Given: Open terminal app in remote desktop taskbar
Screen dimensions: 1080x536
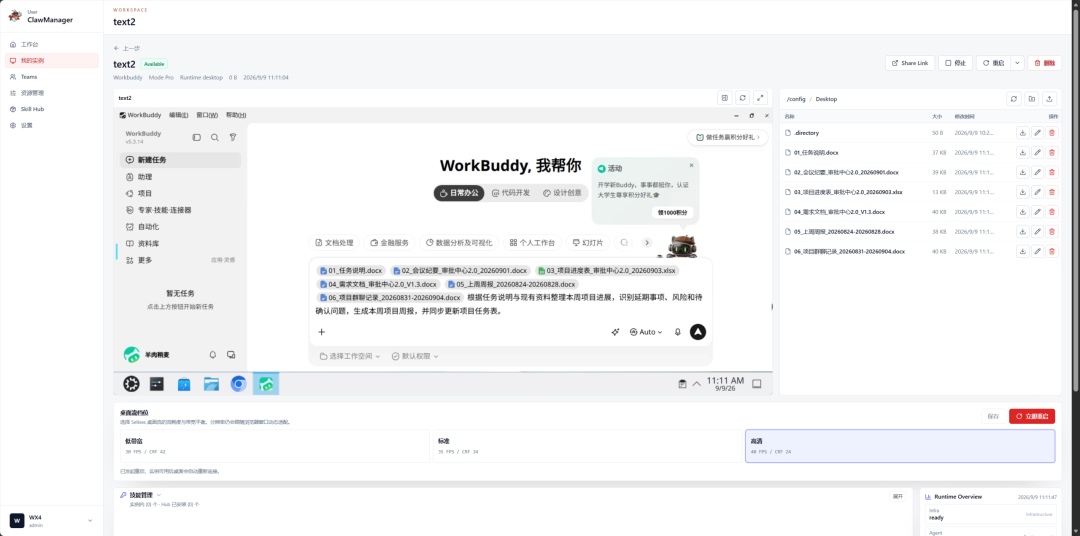Looking at the screenshot, I should coord(157,384).
